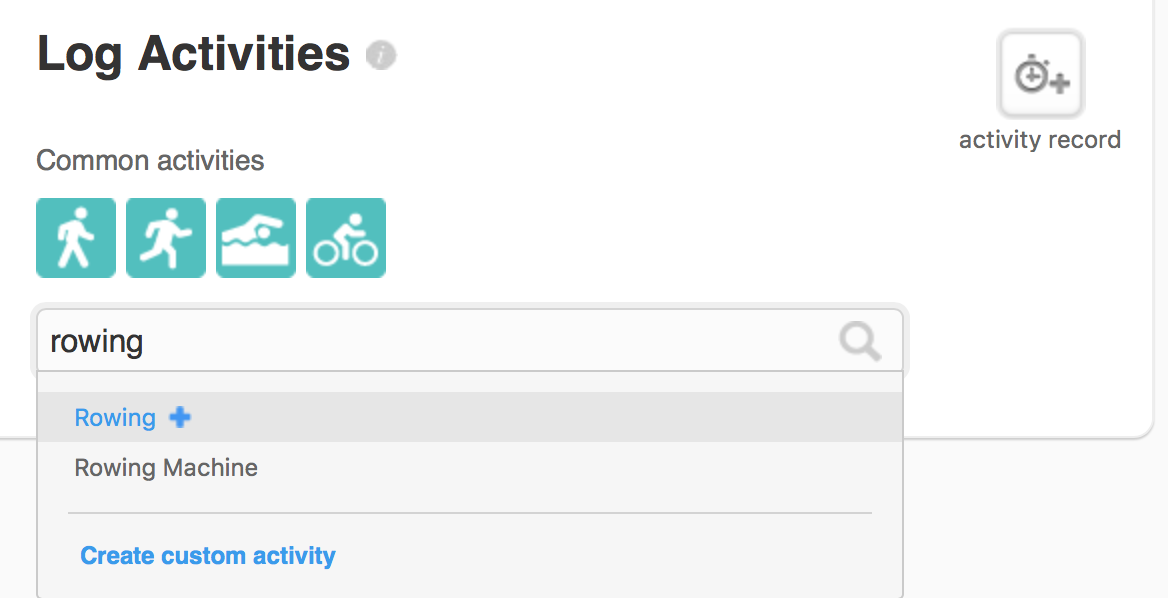Open the activity record stopwatch button
The height and width of the screenshot is (598, 1168).
click(1040, 76)
